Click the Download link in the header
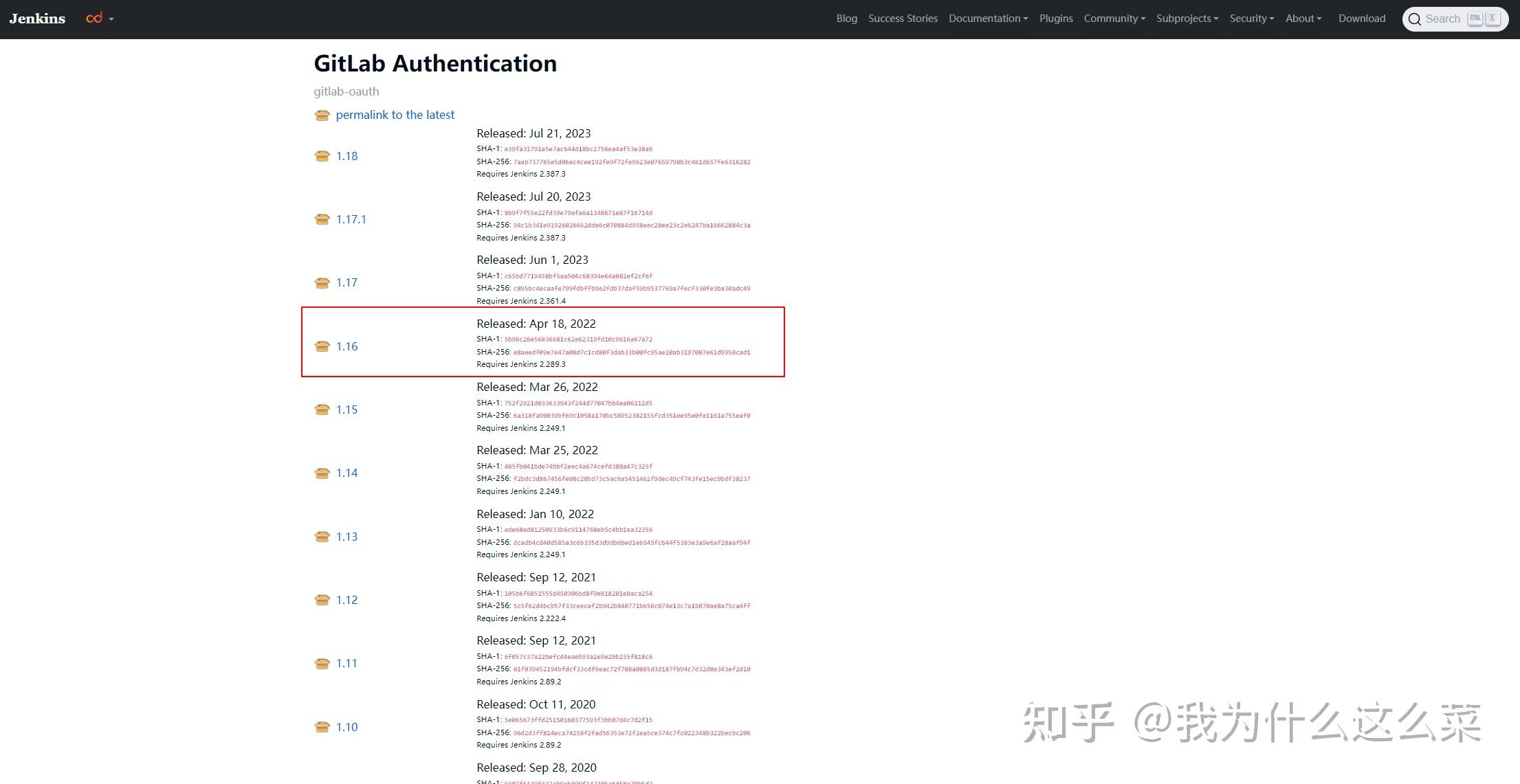The width and height of the screenshot is (1520, 784). click(x=1362, y=19)
